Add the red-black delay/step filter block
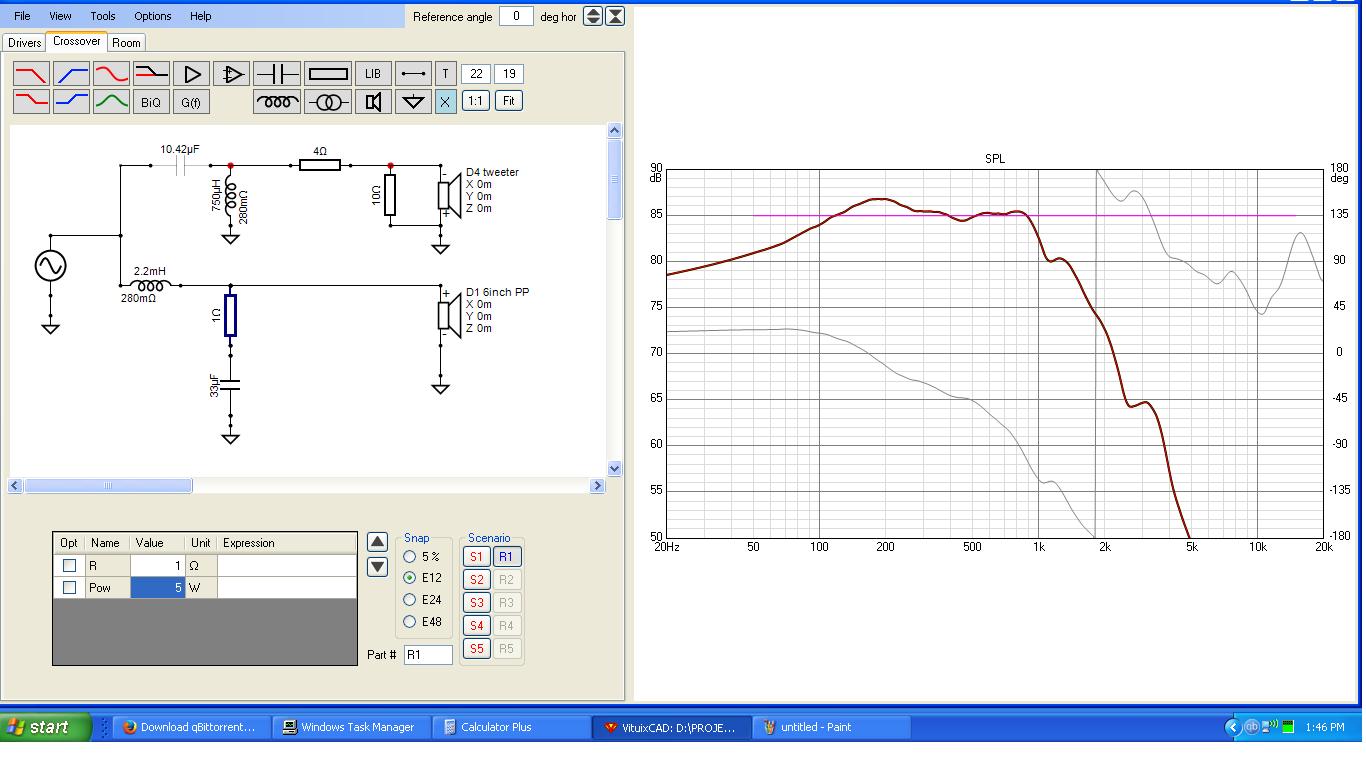Image resolution: width=1366 pixels, height=768 pixels. pos(151,74)
